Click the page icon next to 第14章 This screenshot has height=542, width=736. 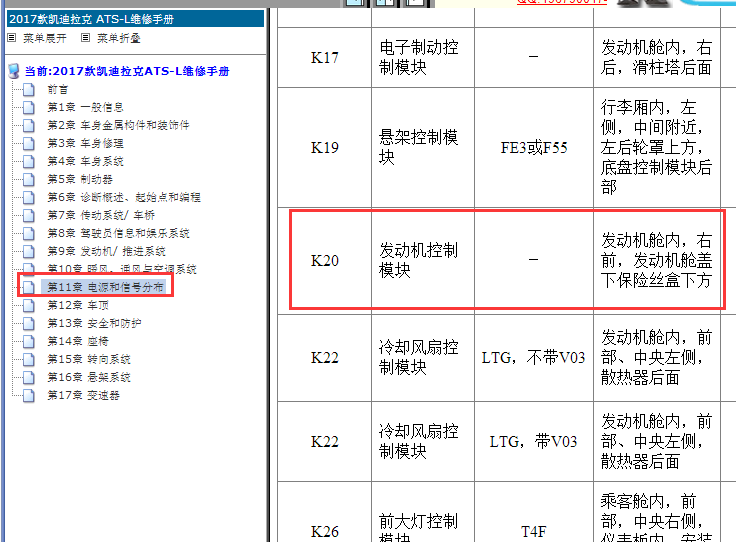29,341
